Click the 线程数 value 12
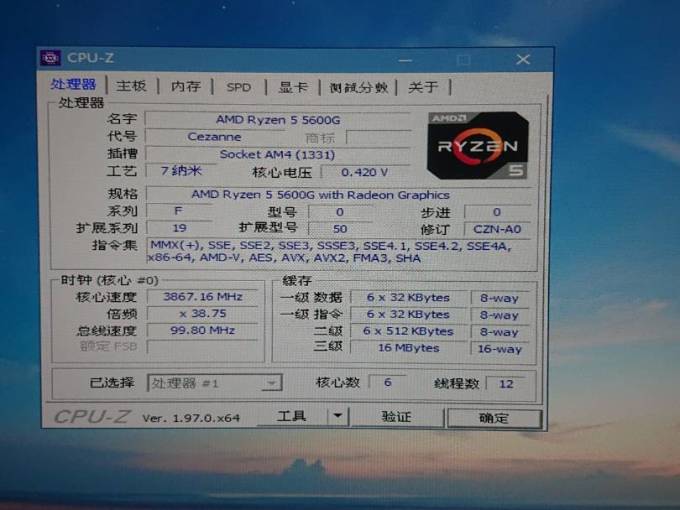Screen dimensions: 680x510 tap(506, 384)
